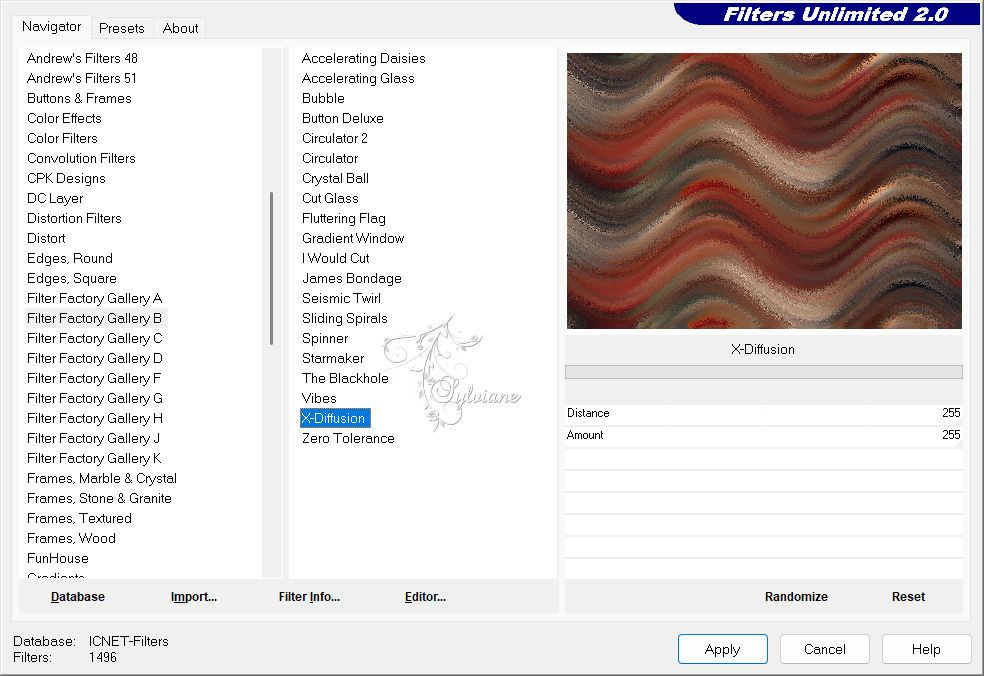The width and height of the screenshot is (984, 676).
Task: Open Filter Info...
Action: (309, 597)
